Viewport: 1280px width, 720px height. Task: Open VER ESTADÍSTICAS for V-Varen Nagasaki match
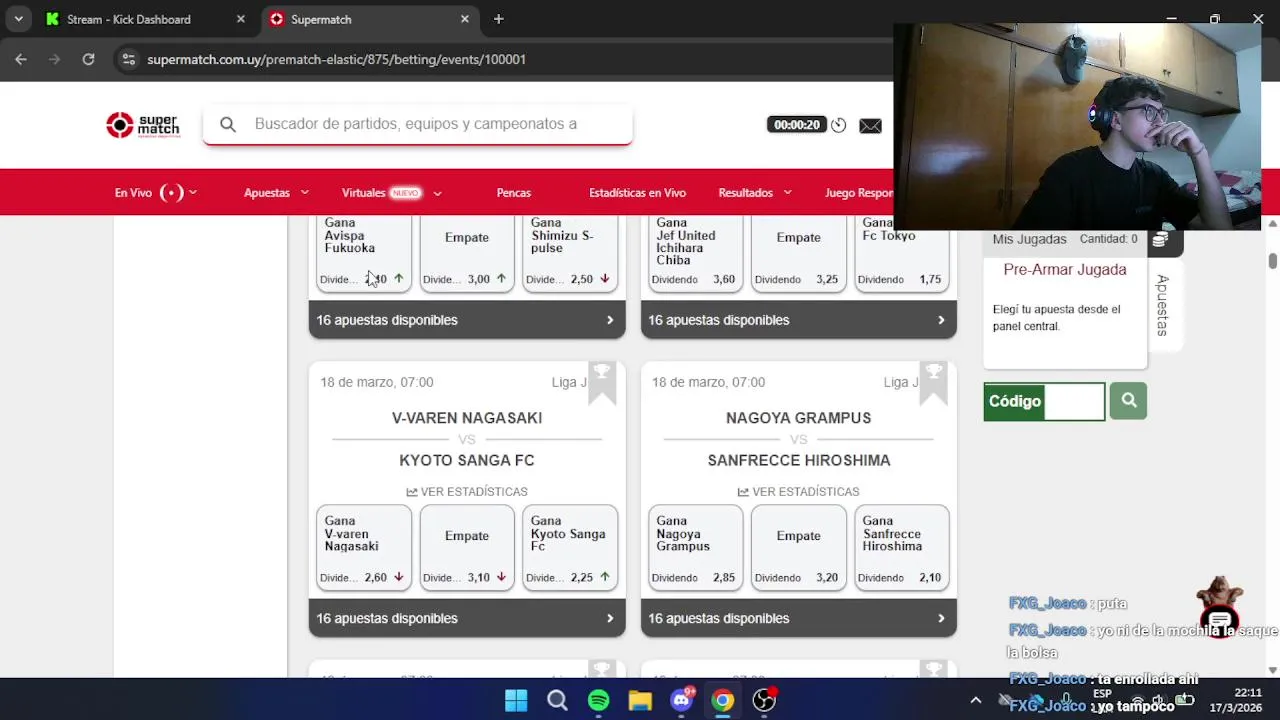(x=467, y=492)
